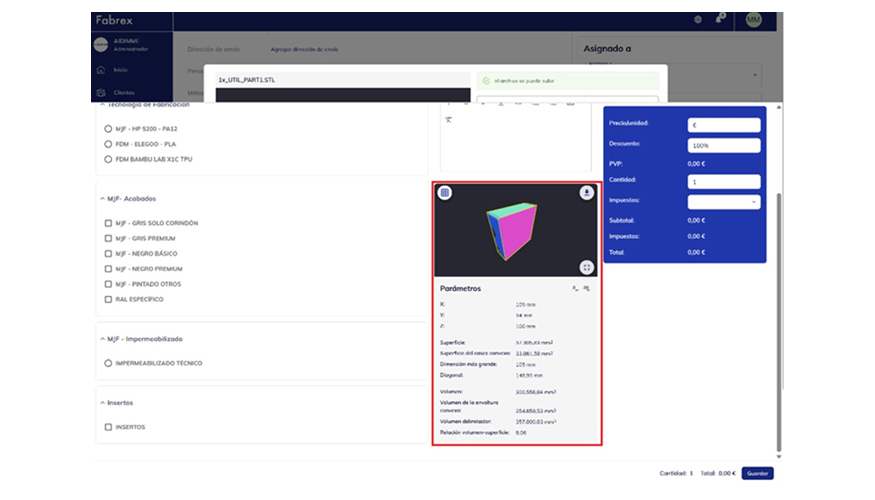Check MJF - NEGRO PREMIUM finish
875x500 pixels.
coord(108,269)
